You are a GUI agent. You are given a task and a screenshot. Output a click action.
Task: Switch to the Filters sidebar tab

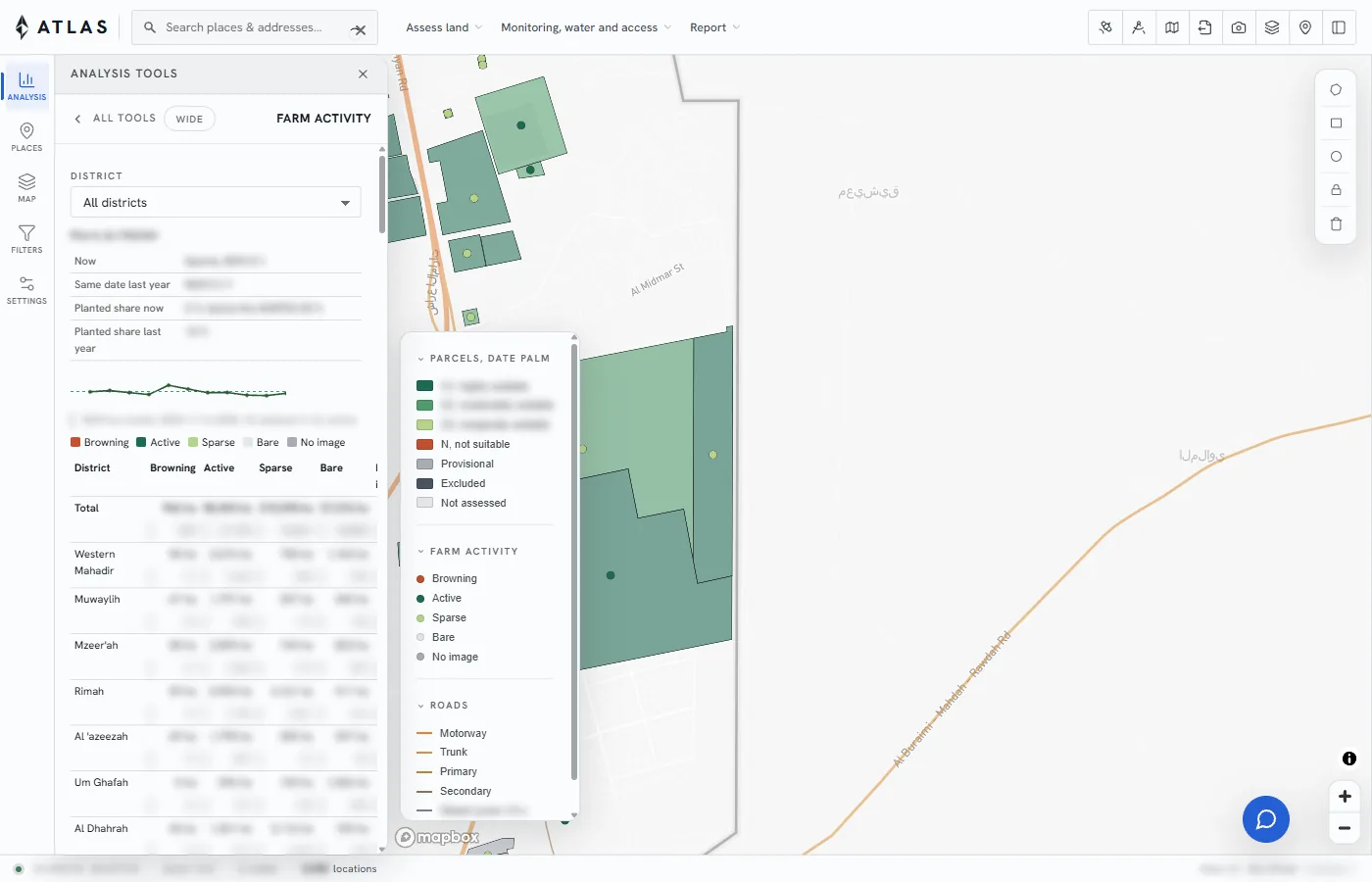(x=26, y=239)
